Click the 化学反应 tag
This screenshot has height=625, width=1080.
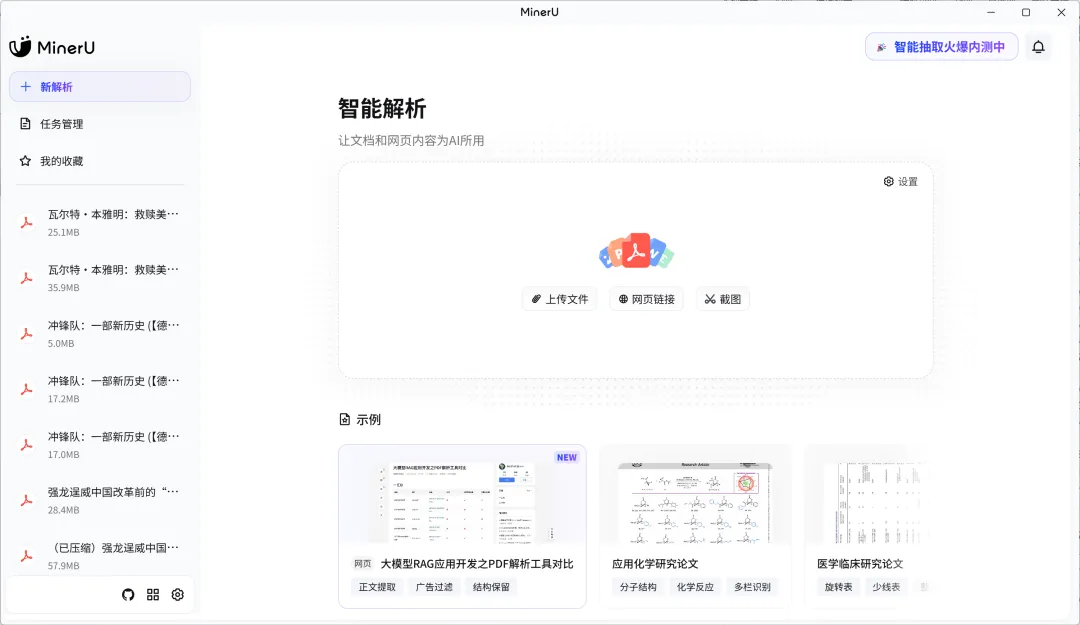point(695,587)
